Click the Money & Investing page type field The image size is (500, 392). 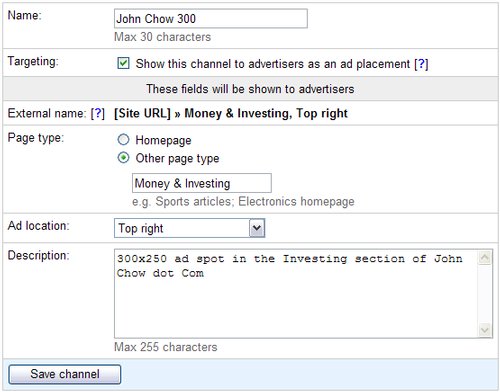pyautogui.click(x=202, y=183)
